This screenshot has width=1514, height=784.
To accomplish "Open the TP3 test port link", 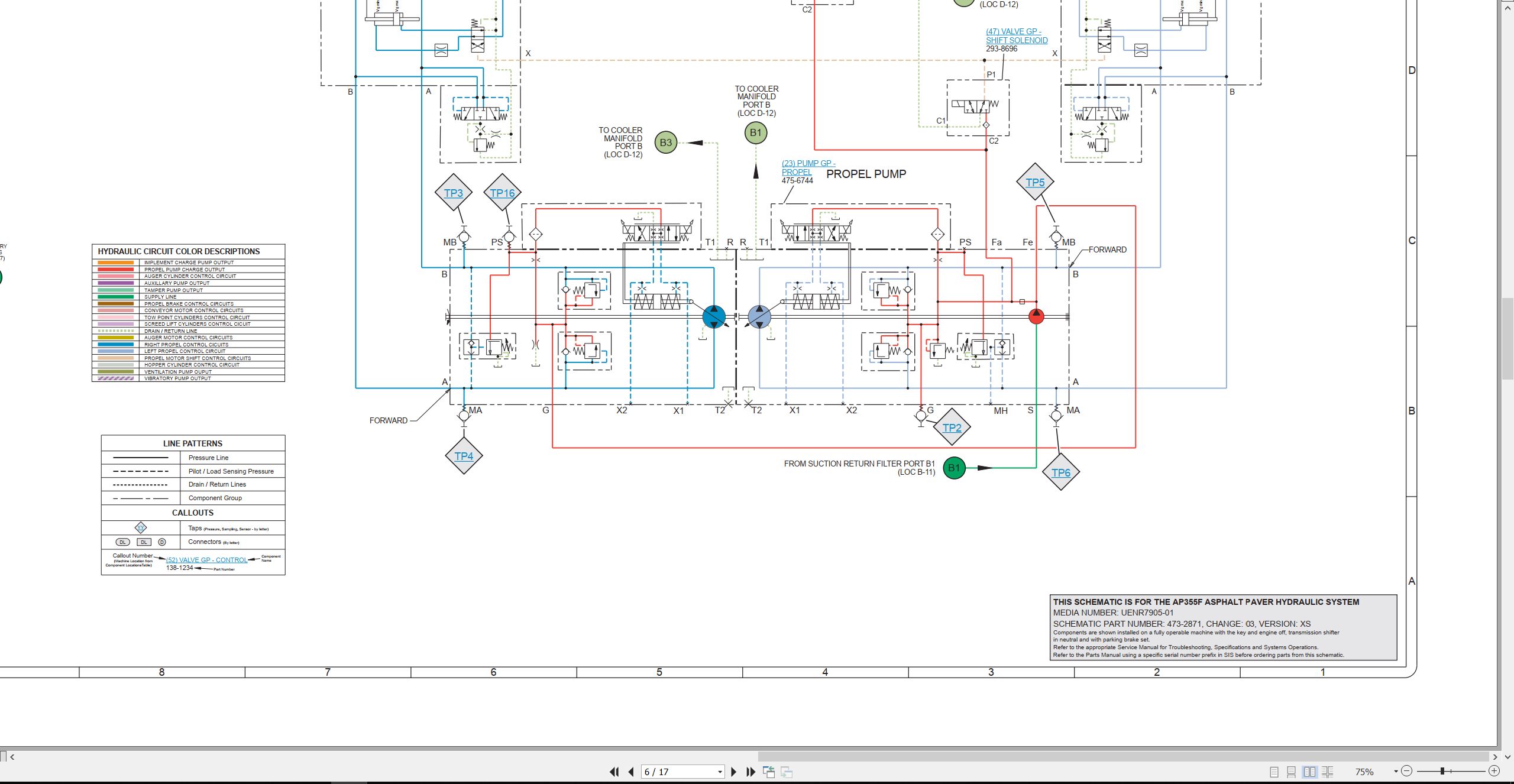I will pyautogui.click(x=454, y=193).
